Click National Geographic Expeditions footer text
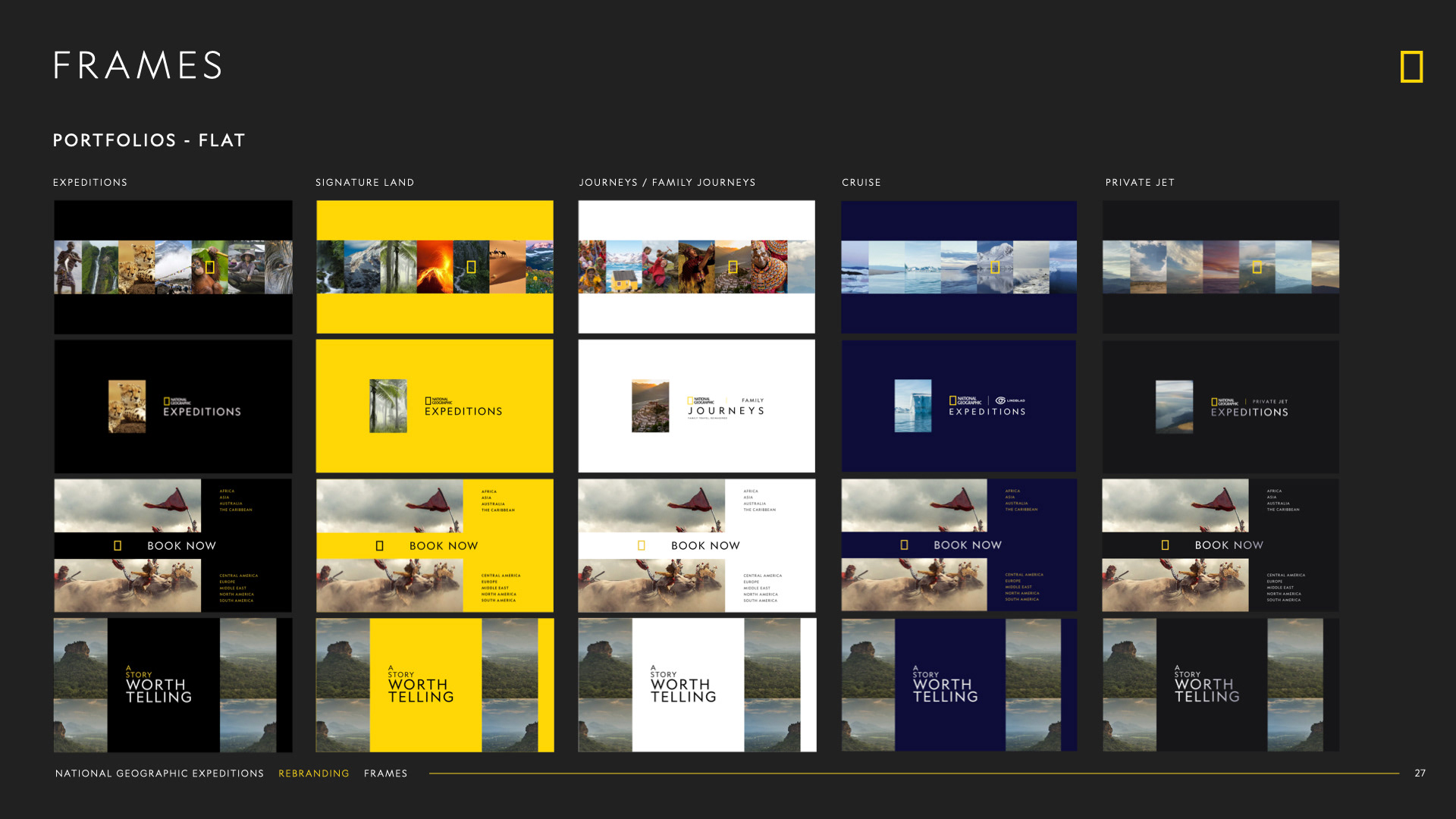 (x=159, y=773)
